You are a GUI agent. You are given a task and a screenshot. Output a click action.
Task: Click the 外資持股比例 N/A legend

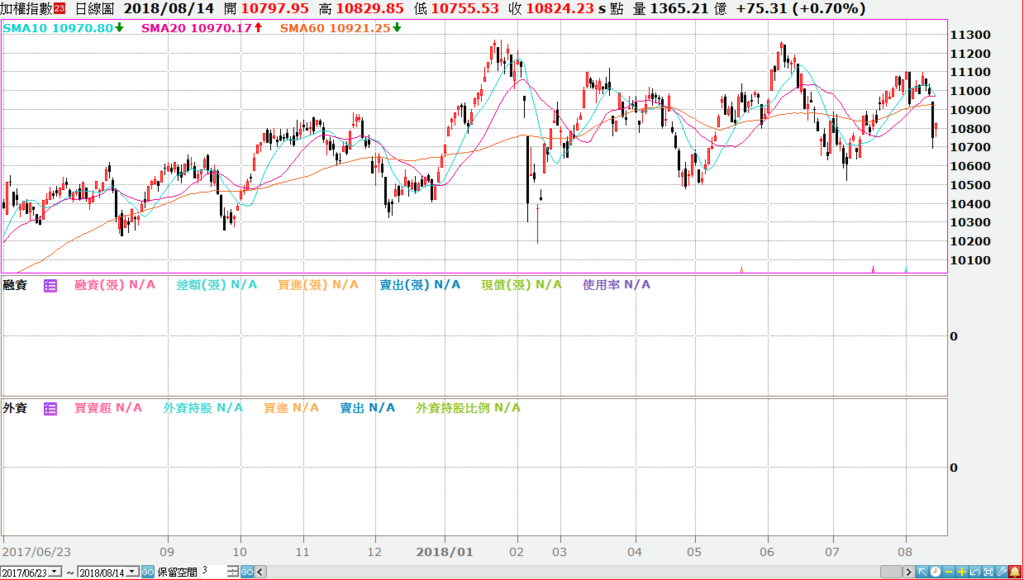click(468, 408)
